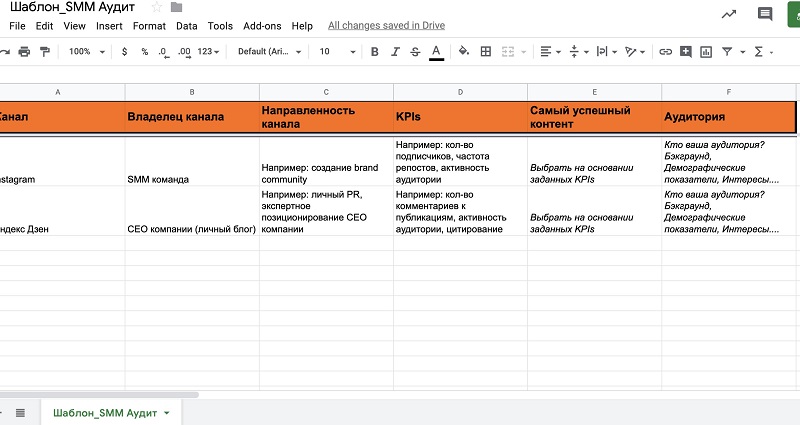Expand the font size dropdown
The height and width of the screenshot is (425, 800).
click(x=333, y=51)
